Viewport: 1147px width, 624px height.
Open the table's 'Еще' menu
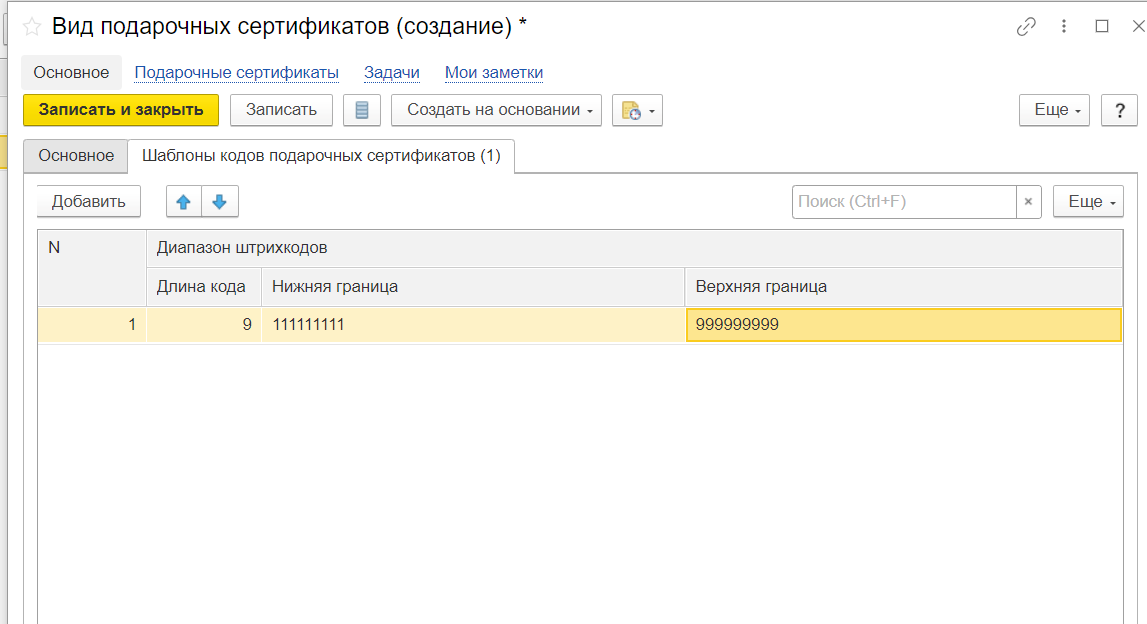1088,202
